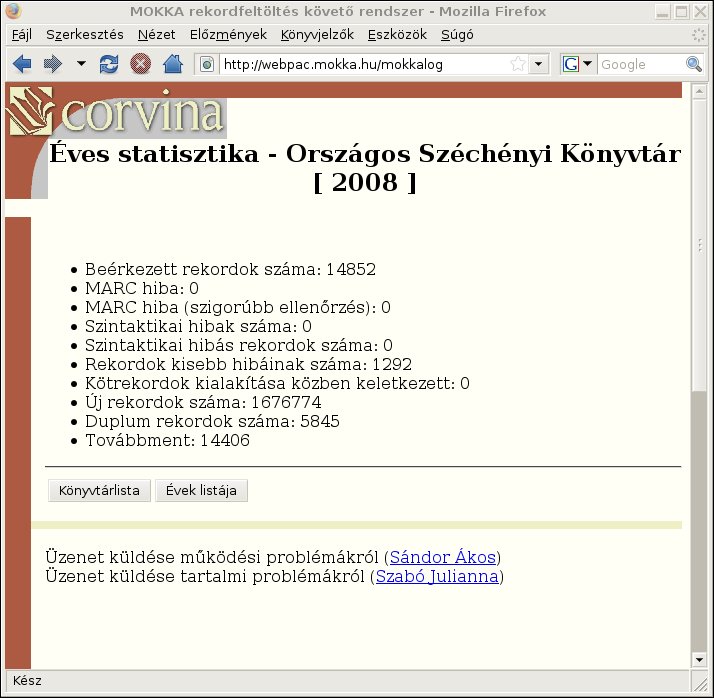Image resolution: width=714 pixels, height=698 pixels.
Task: Open the Előzmények menu
Action: point(228,35)
